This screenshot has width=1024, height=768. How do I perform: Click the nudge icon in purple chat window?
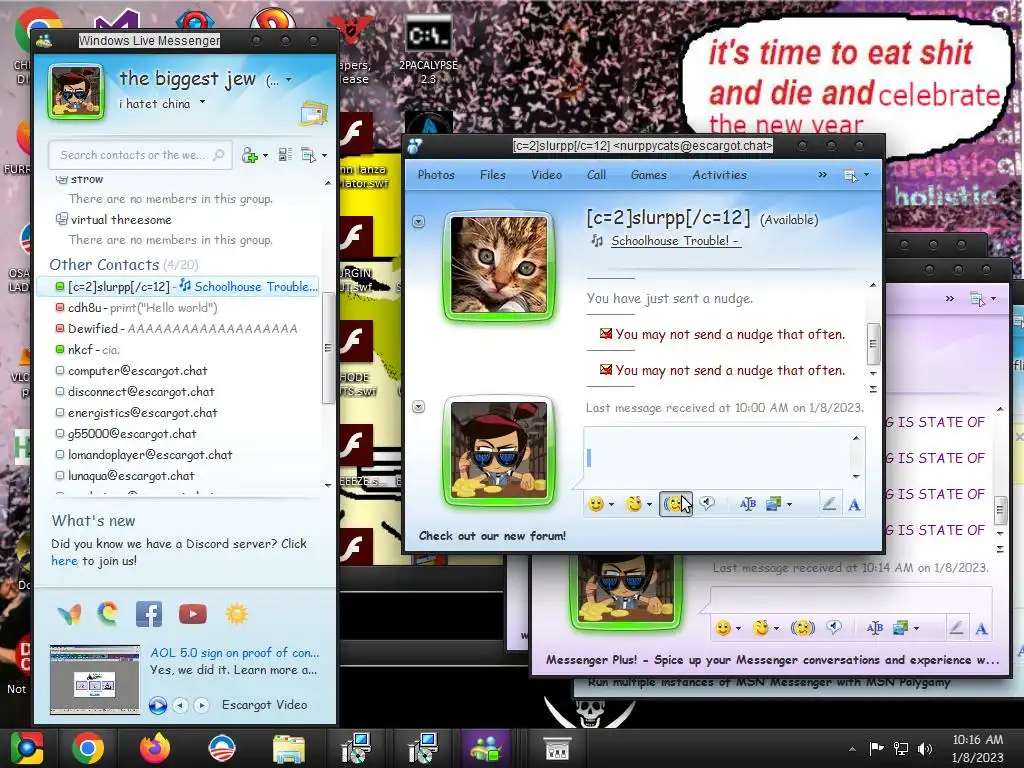click(x=803, y=628)
